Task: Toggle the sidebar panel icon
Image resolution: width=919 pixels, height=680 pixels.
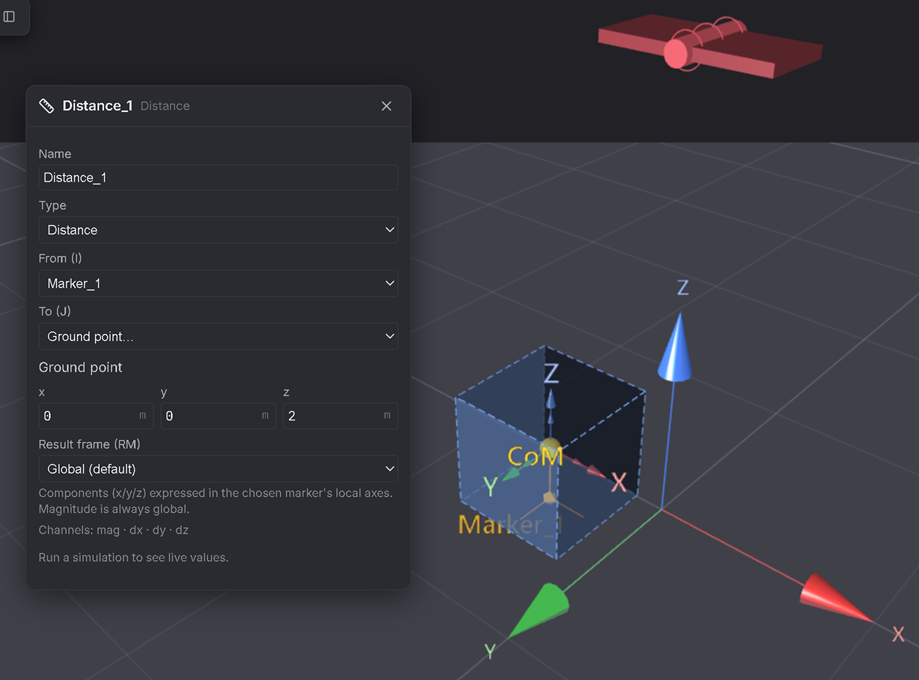Action: tap(9, 16)
